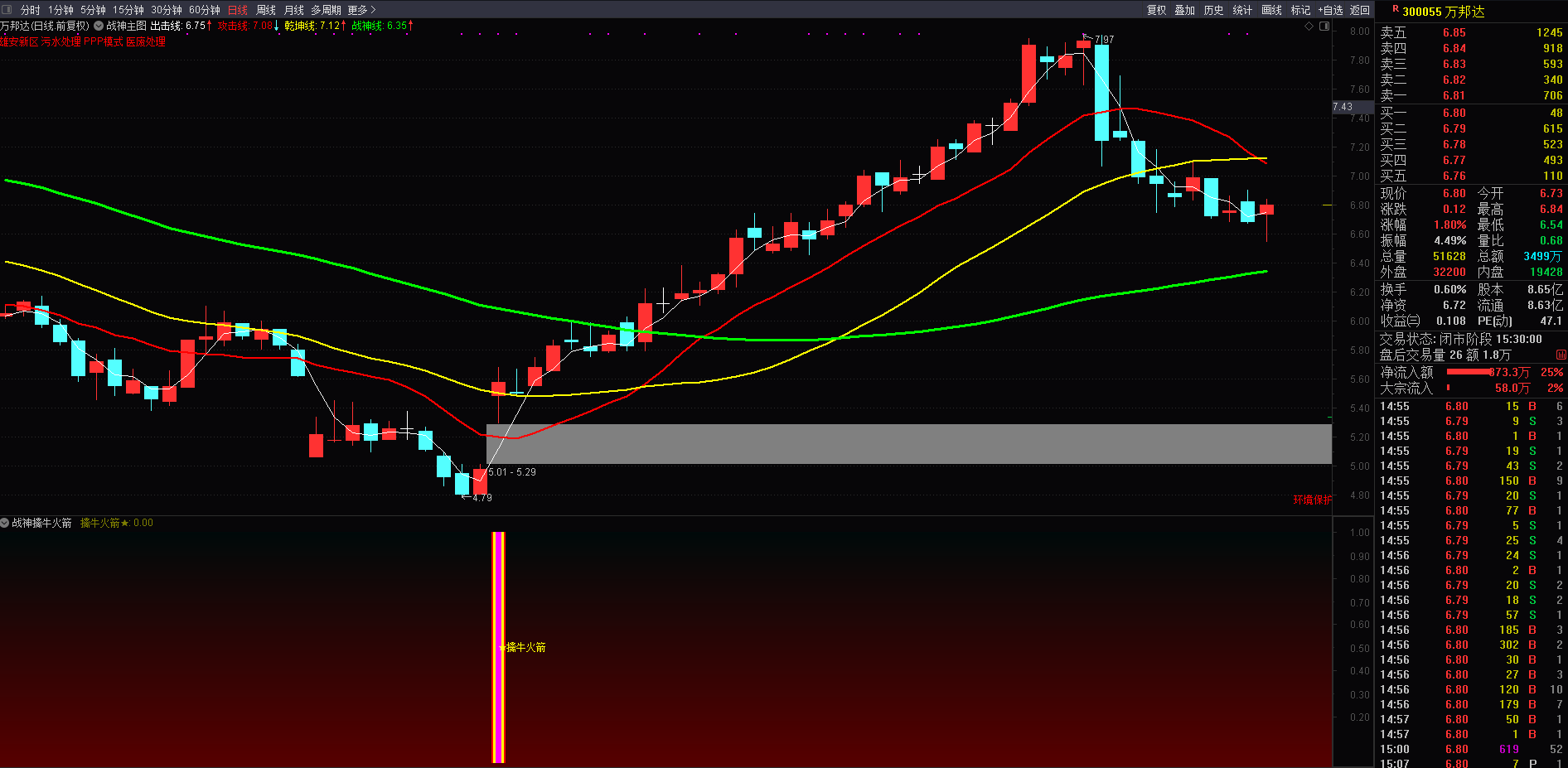The width and height of the screenshot is (1568, 768).
Task: Click the 环境保护 sector link
Action: pyautogui.click(x=1313, y=500)
